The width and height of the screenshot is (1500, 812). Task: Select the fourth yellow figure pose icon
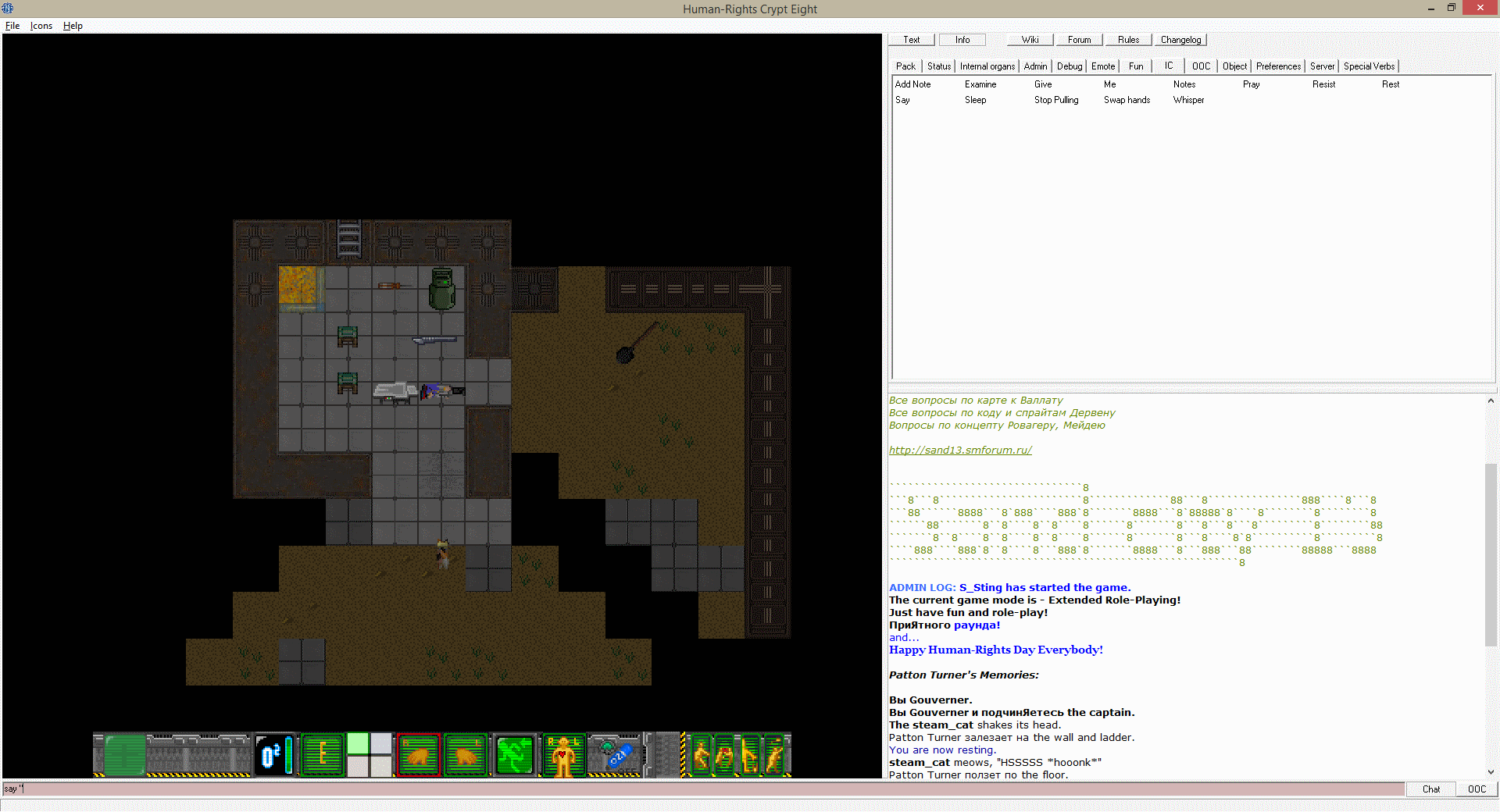(x=773, y=755)
